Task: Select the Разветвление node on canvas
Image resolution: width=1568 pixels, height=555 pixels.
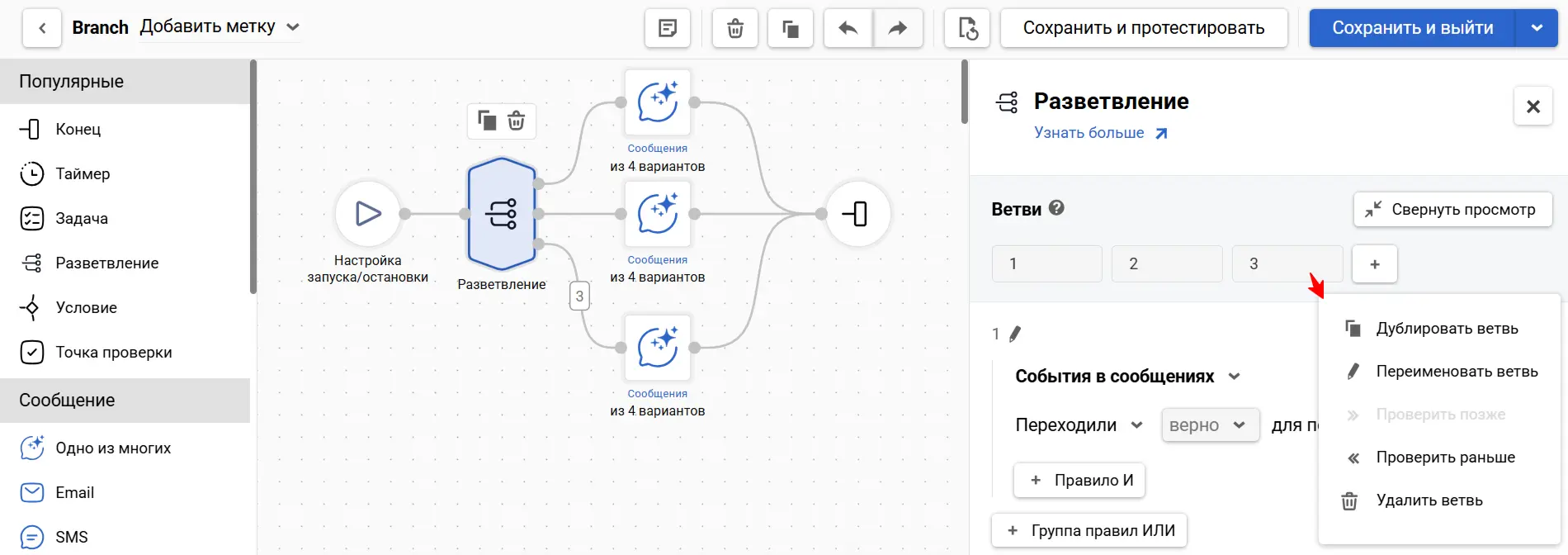Action: [501, 214]
